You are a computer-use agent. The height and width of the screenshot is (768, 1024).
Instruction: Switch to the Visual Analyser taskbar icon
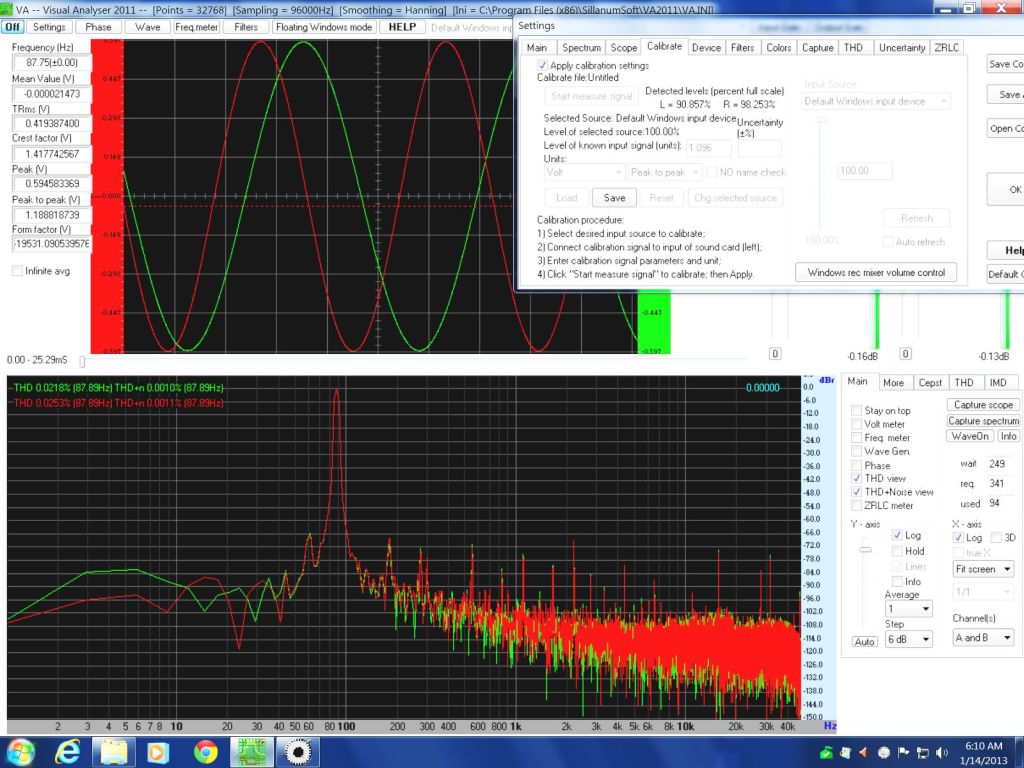pos(251,752)
